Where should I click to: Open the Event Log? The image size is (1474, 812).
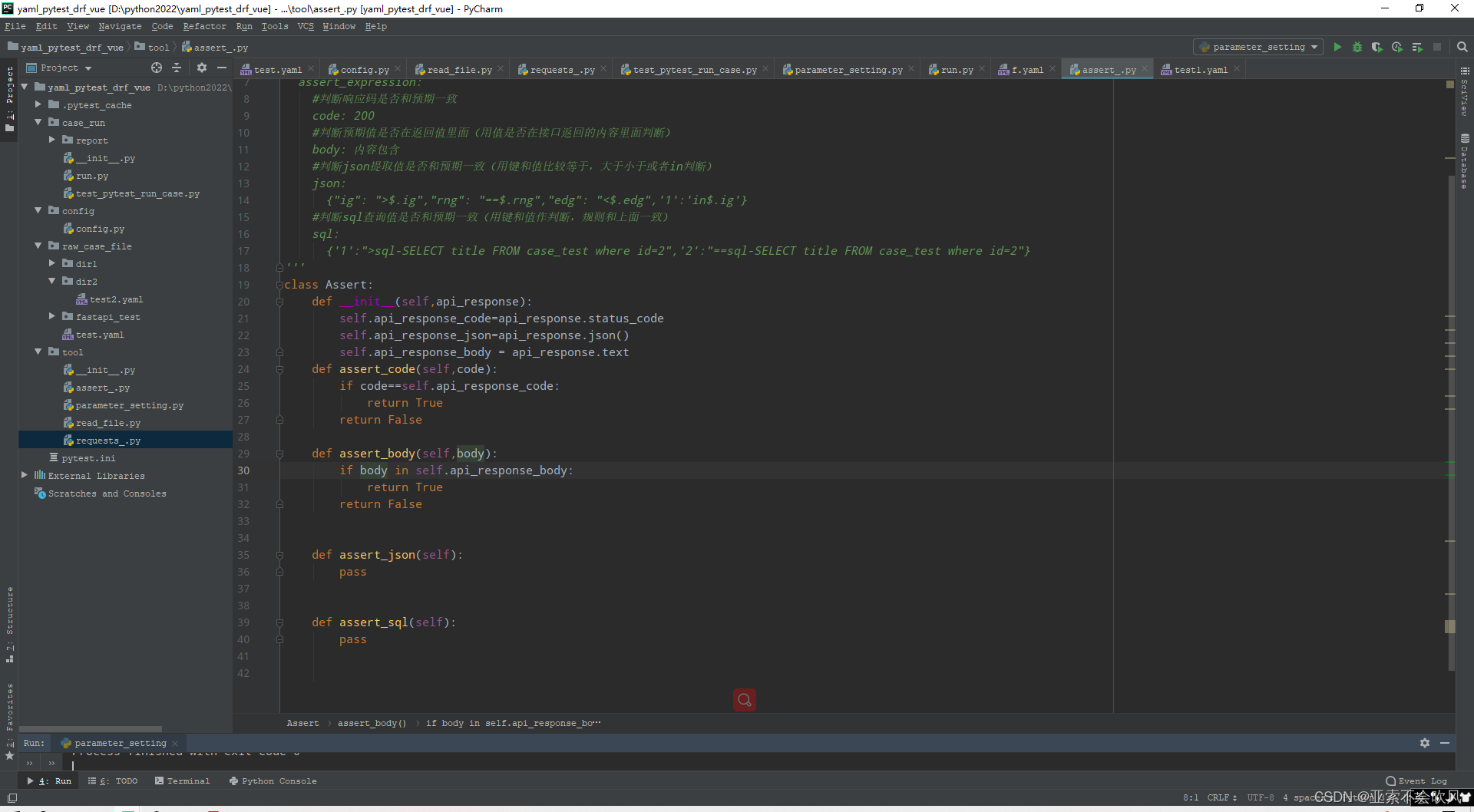click(1416, 781)
